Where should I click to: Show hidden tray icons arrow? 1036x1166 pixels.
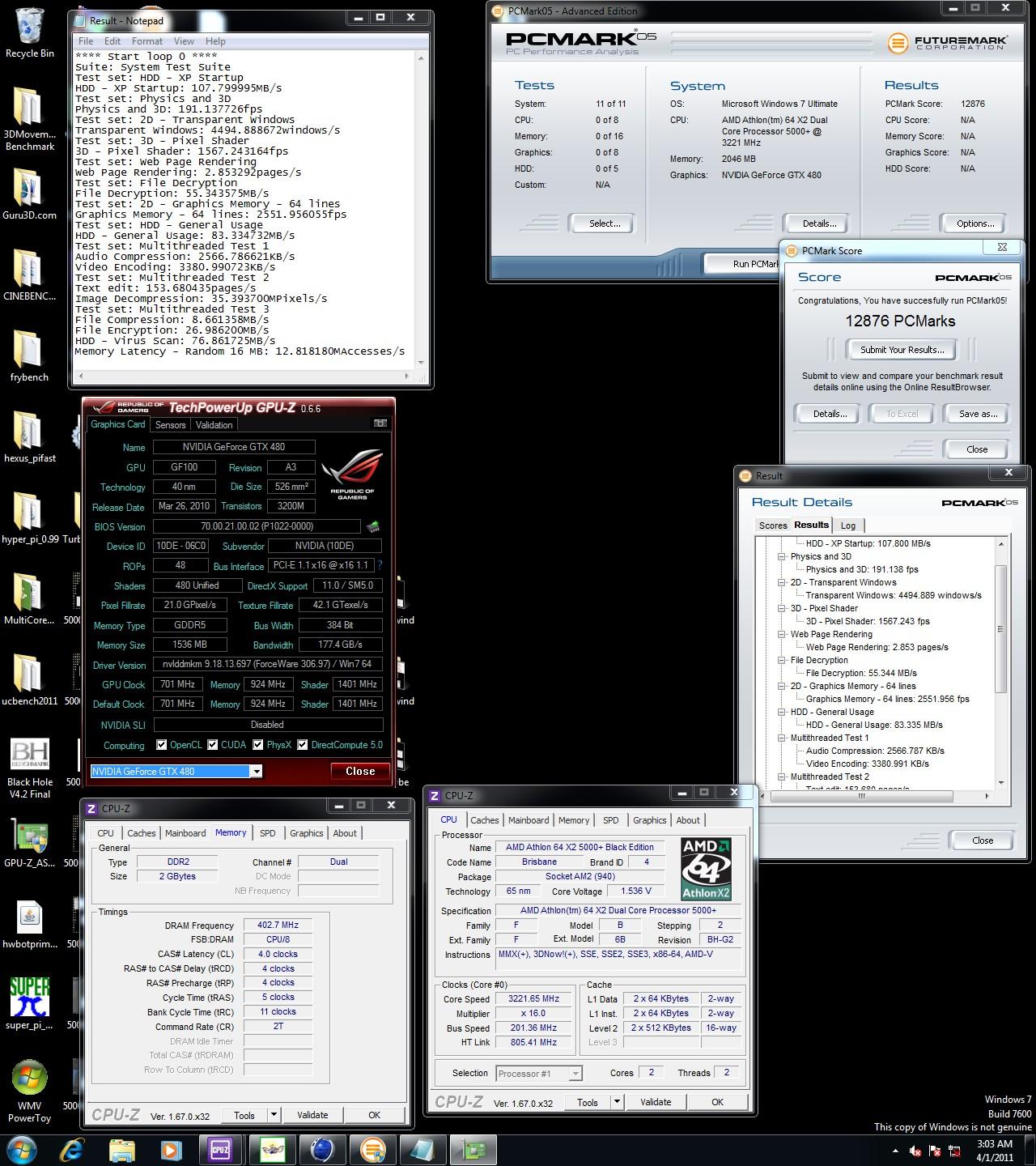click(894, 1151)
